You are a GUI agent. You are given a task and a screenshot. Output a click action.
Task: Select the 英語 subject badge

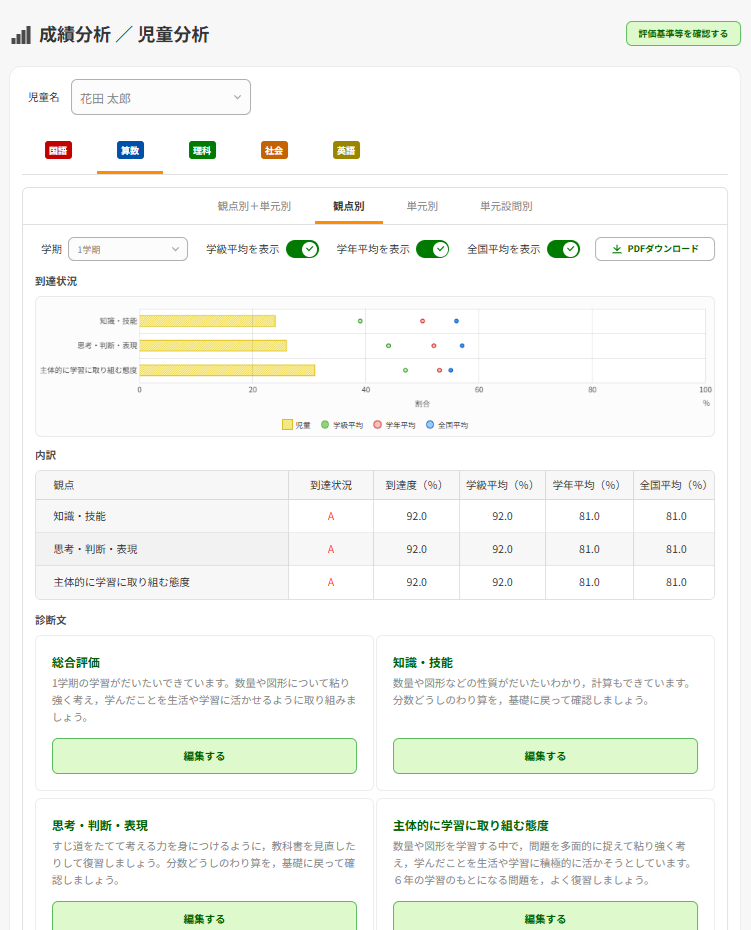pyautogui.click(x=346, y=150)
